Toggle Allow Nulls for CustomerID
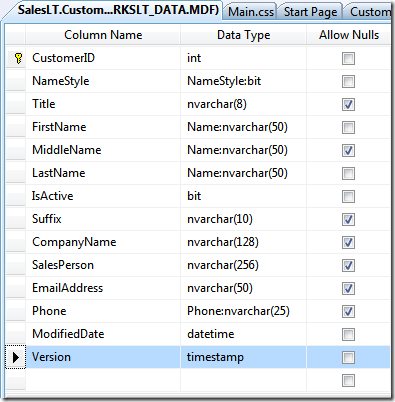This screenshot has height=402, width=395. click(x=348, y=59)
